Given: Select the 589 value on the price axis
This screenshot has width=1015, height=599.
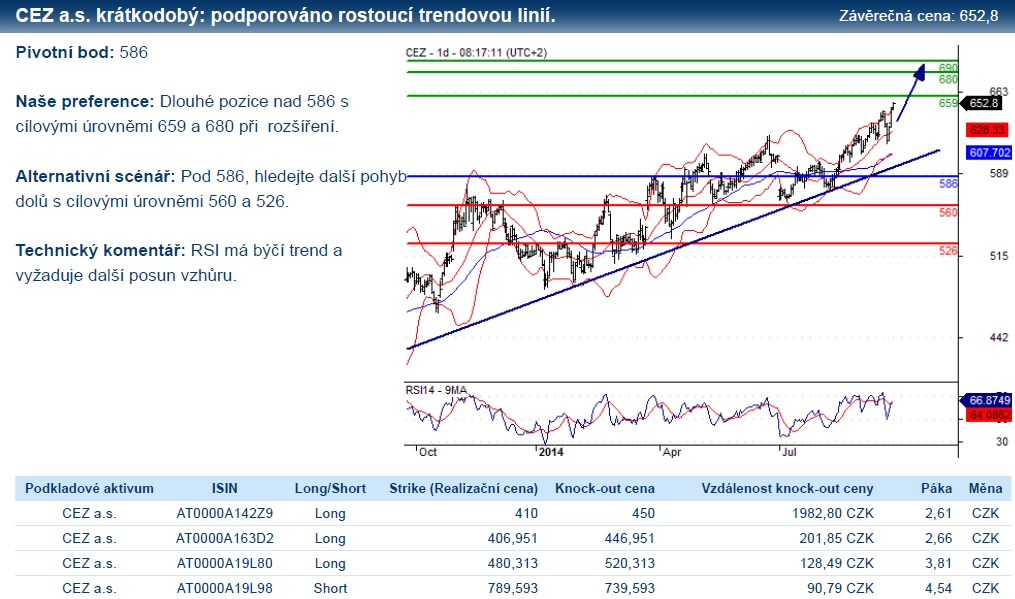Looking at the screenshot, I should coord(999,173).
